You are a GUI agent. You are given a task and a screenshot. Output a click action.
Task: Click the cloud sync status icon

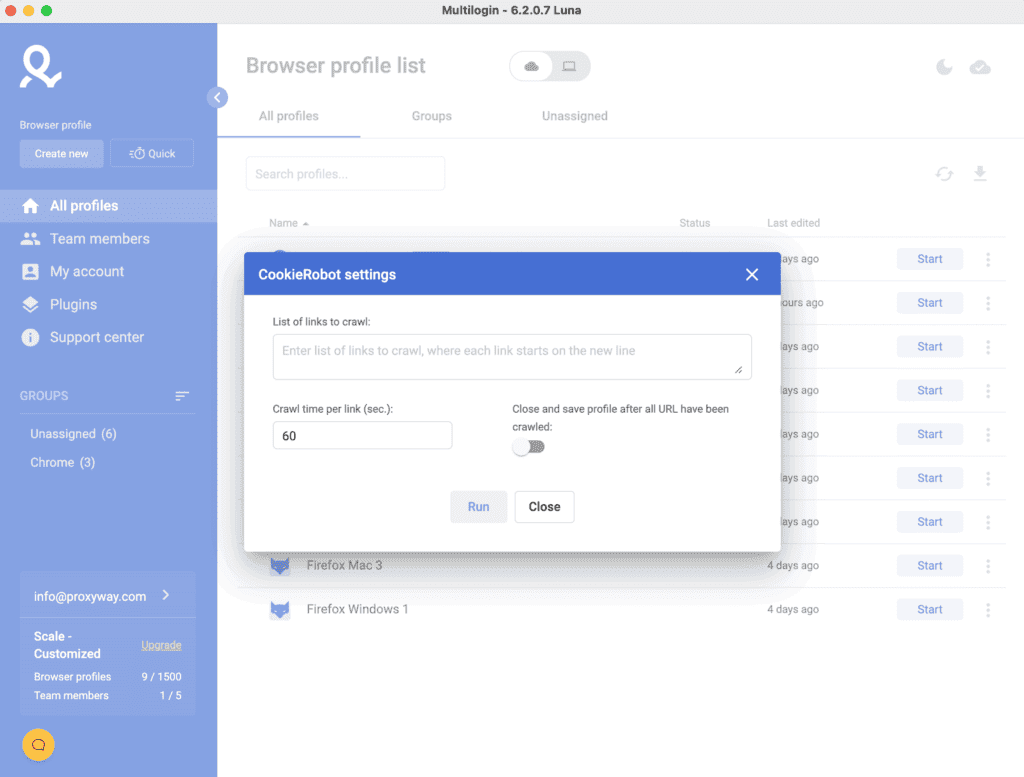click(981, 66)
